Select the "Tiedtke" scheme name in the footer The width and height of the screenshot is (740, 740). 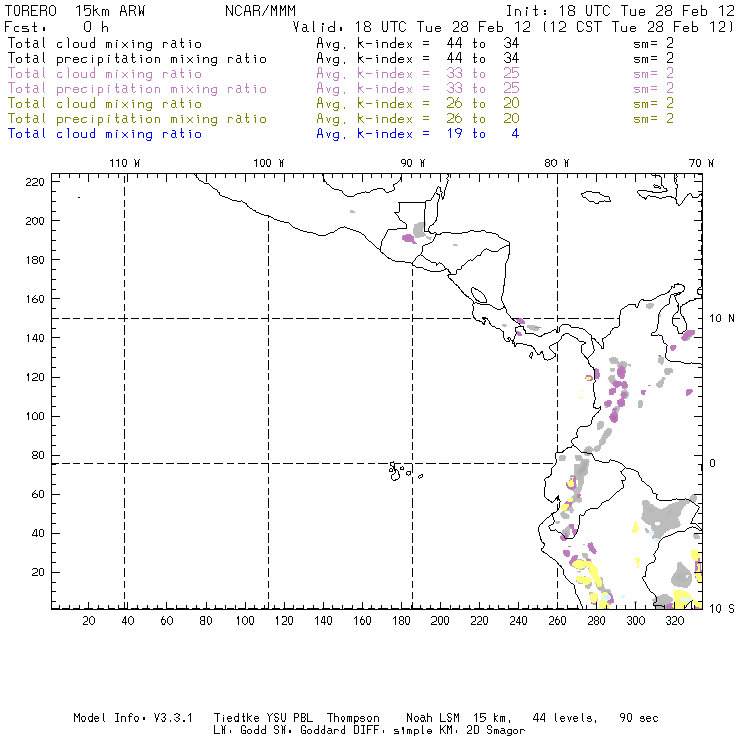tap(236, 718)
